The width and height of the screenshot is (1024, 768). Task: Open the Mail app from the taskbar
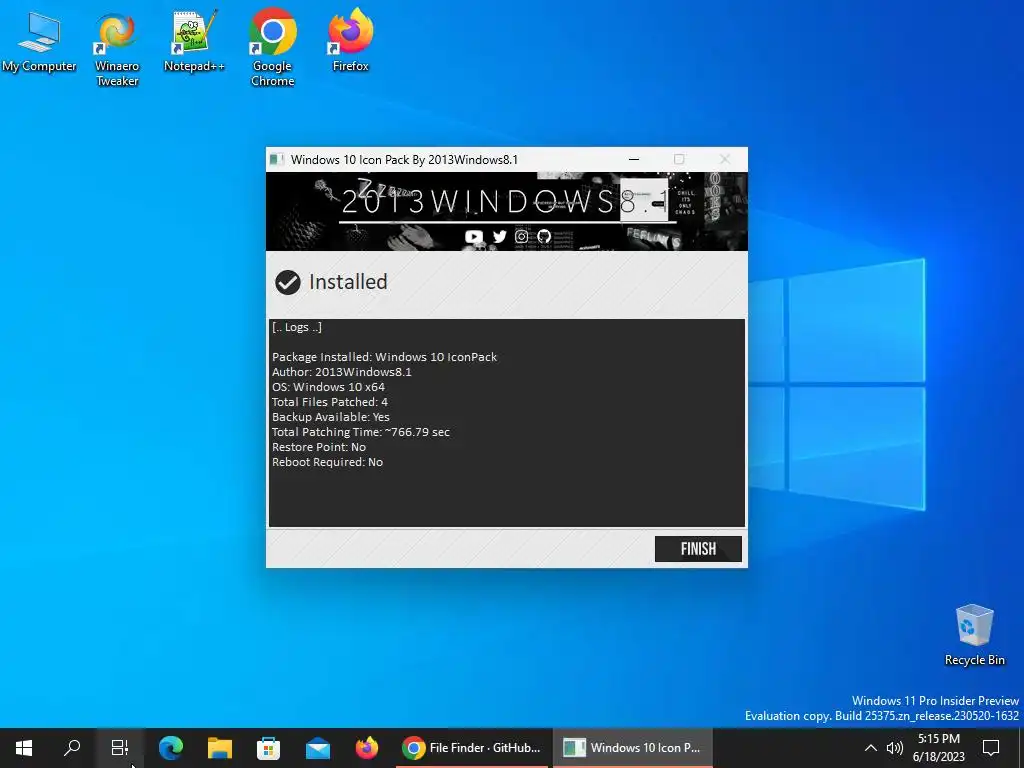tap(318, 748)
